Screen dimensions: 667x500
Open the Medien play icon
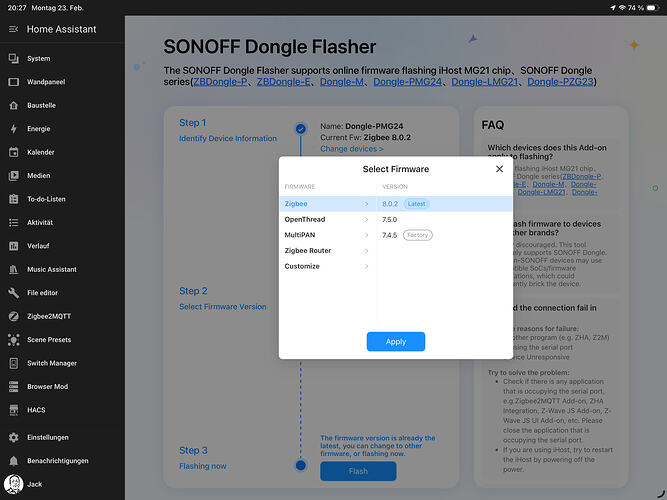point(14,175)
